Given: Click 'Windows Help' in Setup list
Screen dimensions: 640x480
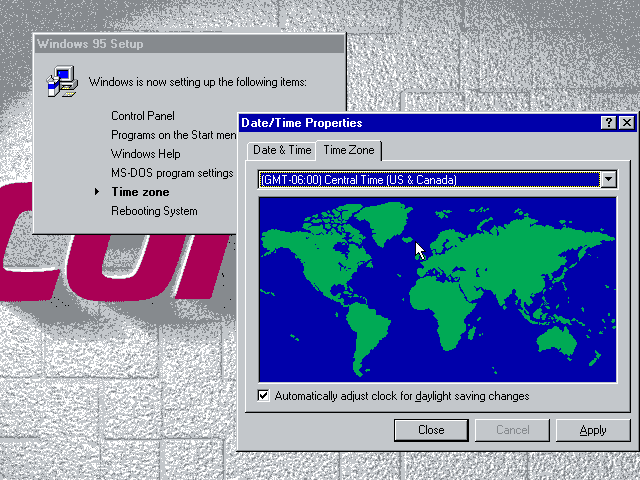Looking at the screenshot, I should (x=146, y=154).
